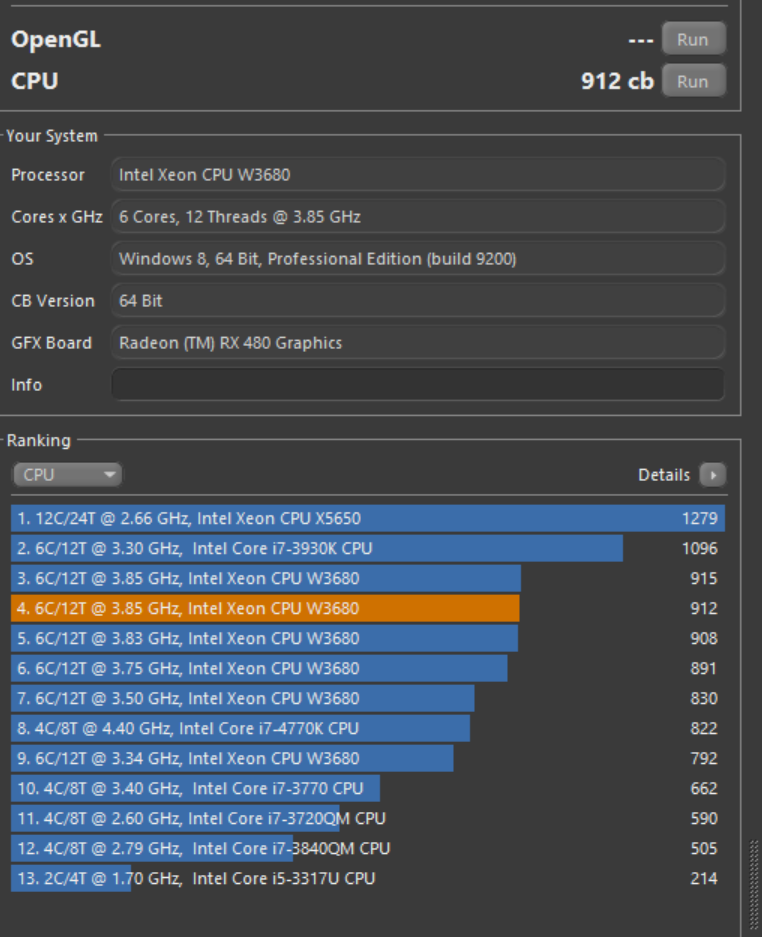This screenshot has height=937, width=762.
Task: Select ranking entry 5 W3680 at 3.83 GHz
Action: tap(368, 638)
